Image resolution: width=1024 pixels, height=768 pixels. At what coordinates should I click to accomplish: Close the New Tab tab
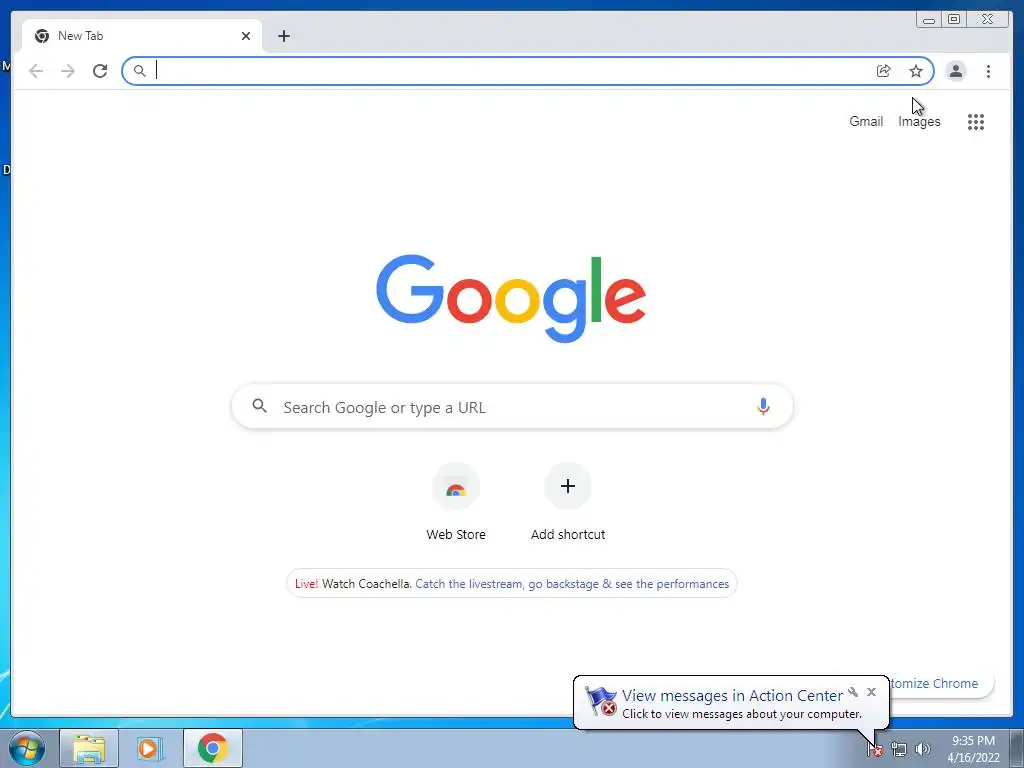coord(246,36)
